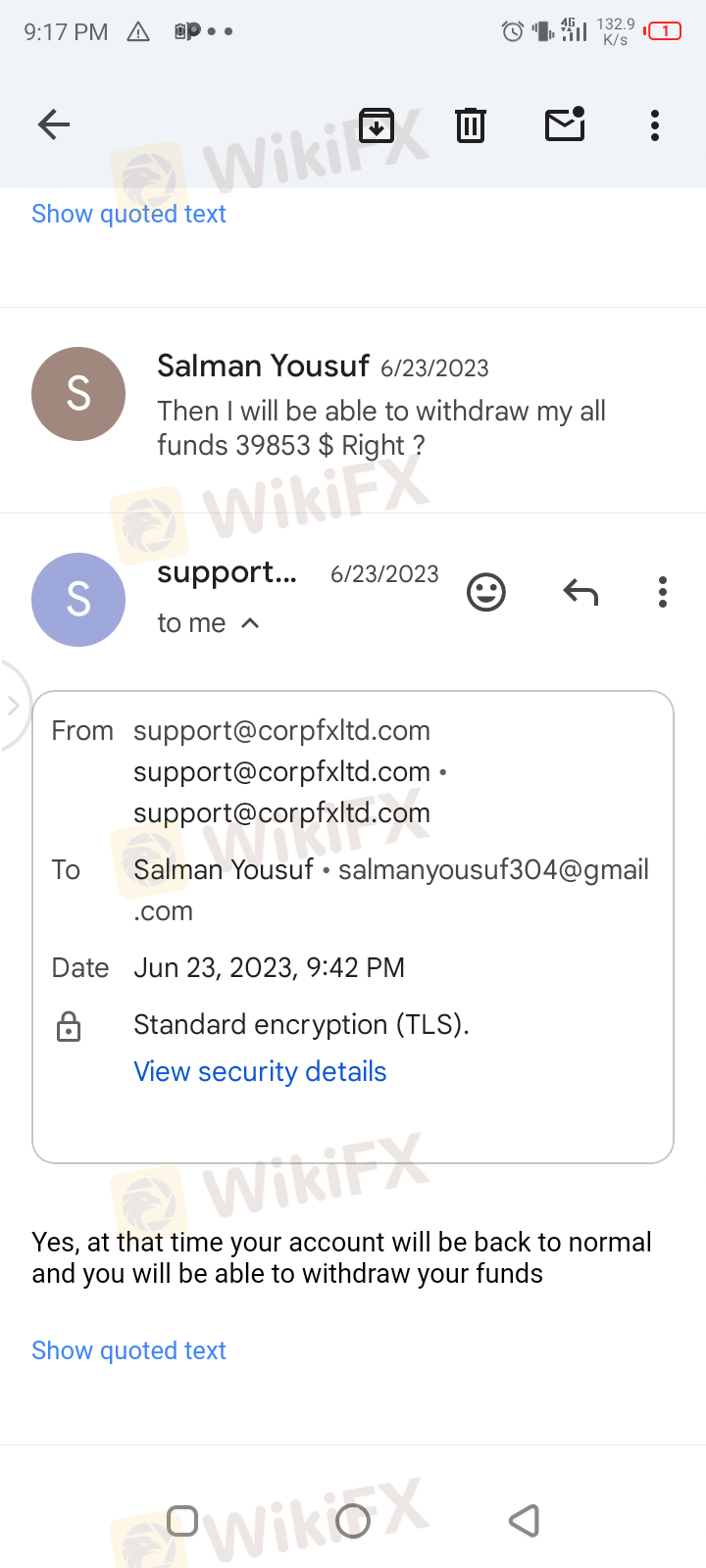Open recent apps with square button
The width and height of the screenshot is (706, 1568).
(183, 1520)
